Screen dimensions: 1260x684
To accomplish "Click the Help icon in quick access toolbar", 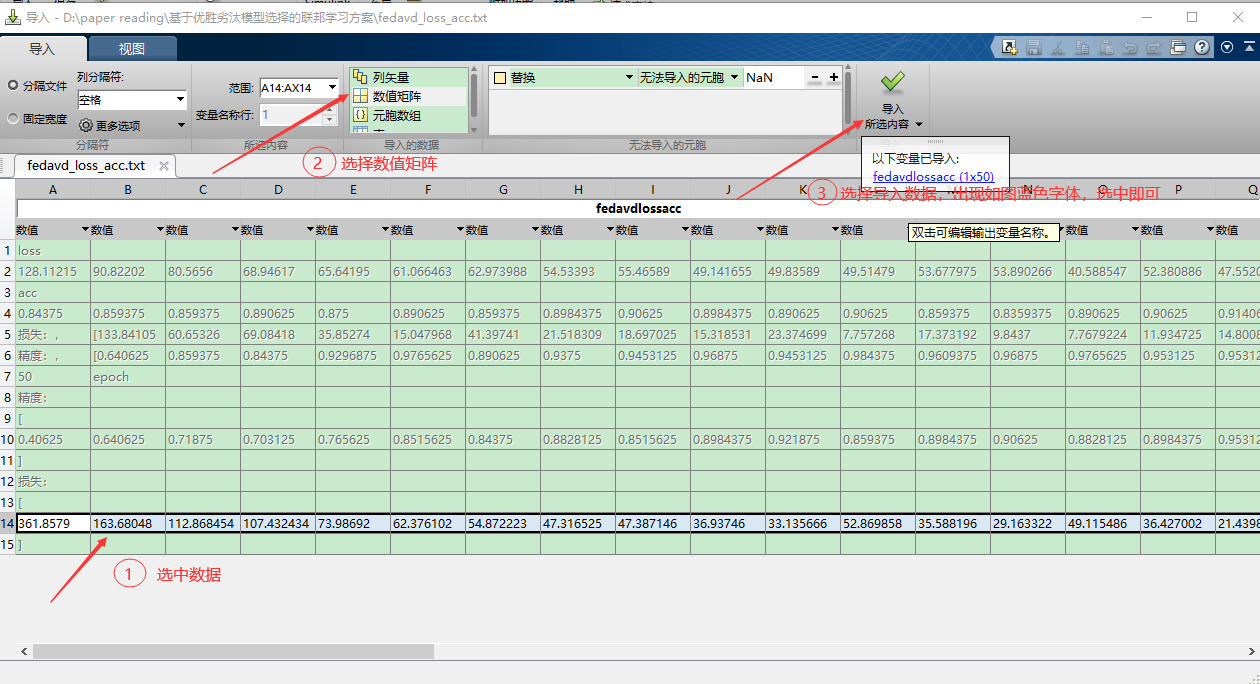I will click(x=1202, y=47).
